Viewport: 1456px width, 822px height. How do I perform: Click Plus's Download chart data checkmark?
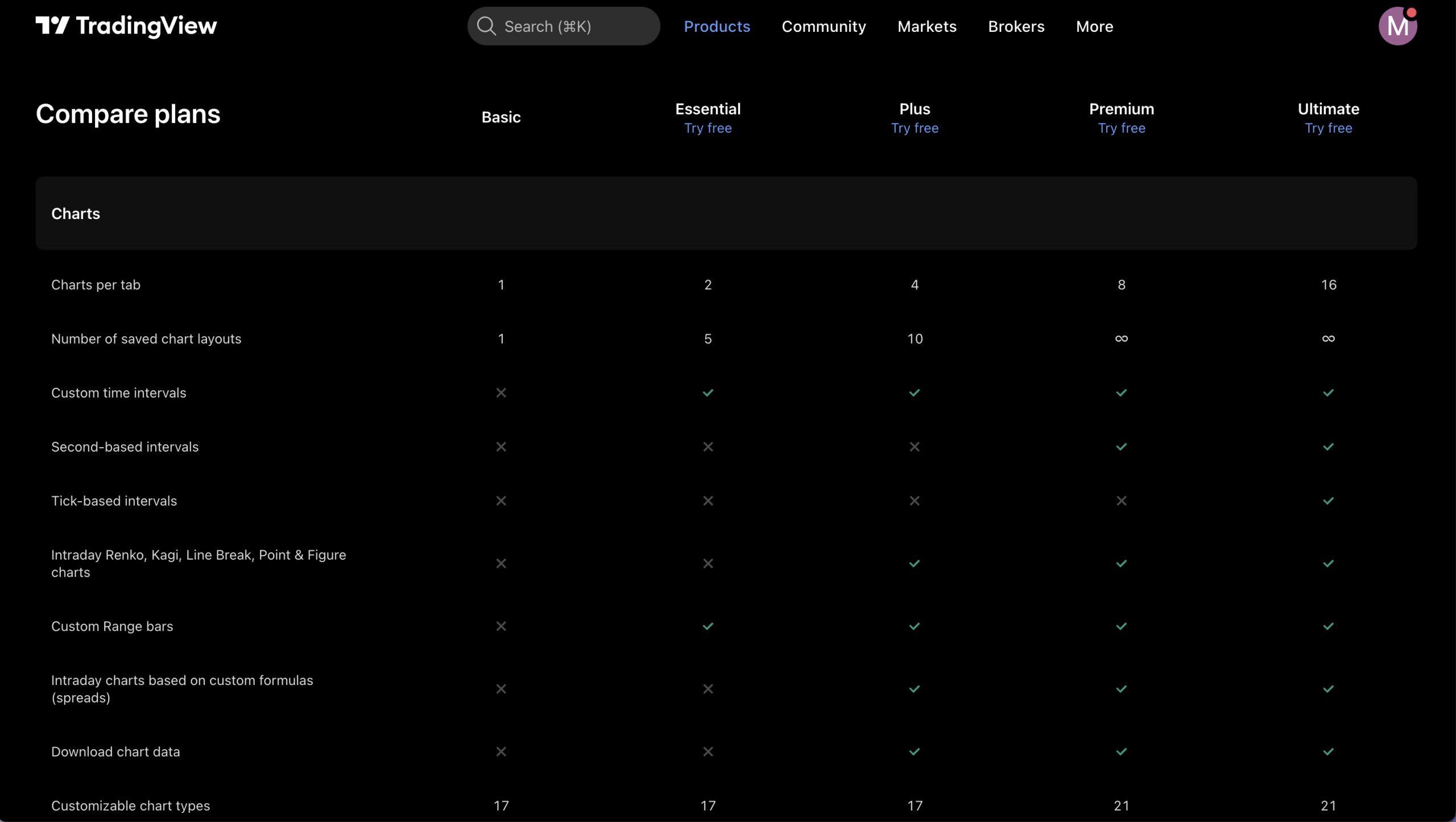point(914,752)
